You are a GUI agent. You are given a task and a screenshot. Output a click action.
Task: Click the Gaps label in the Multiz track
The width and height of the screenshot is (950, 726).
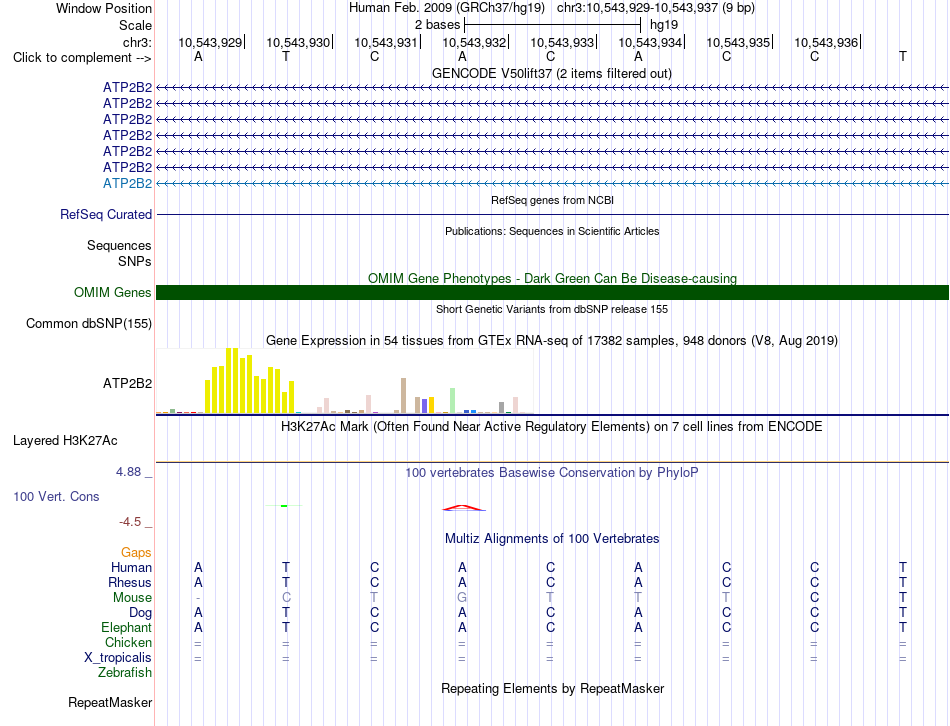[x=136, y=553]
